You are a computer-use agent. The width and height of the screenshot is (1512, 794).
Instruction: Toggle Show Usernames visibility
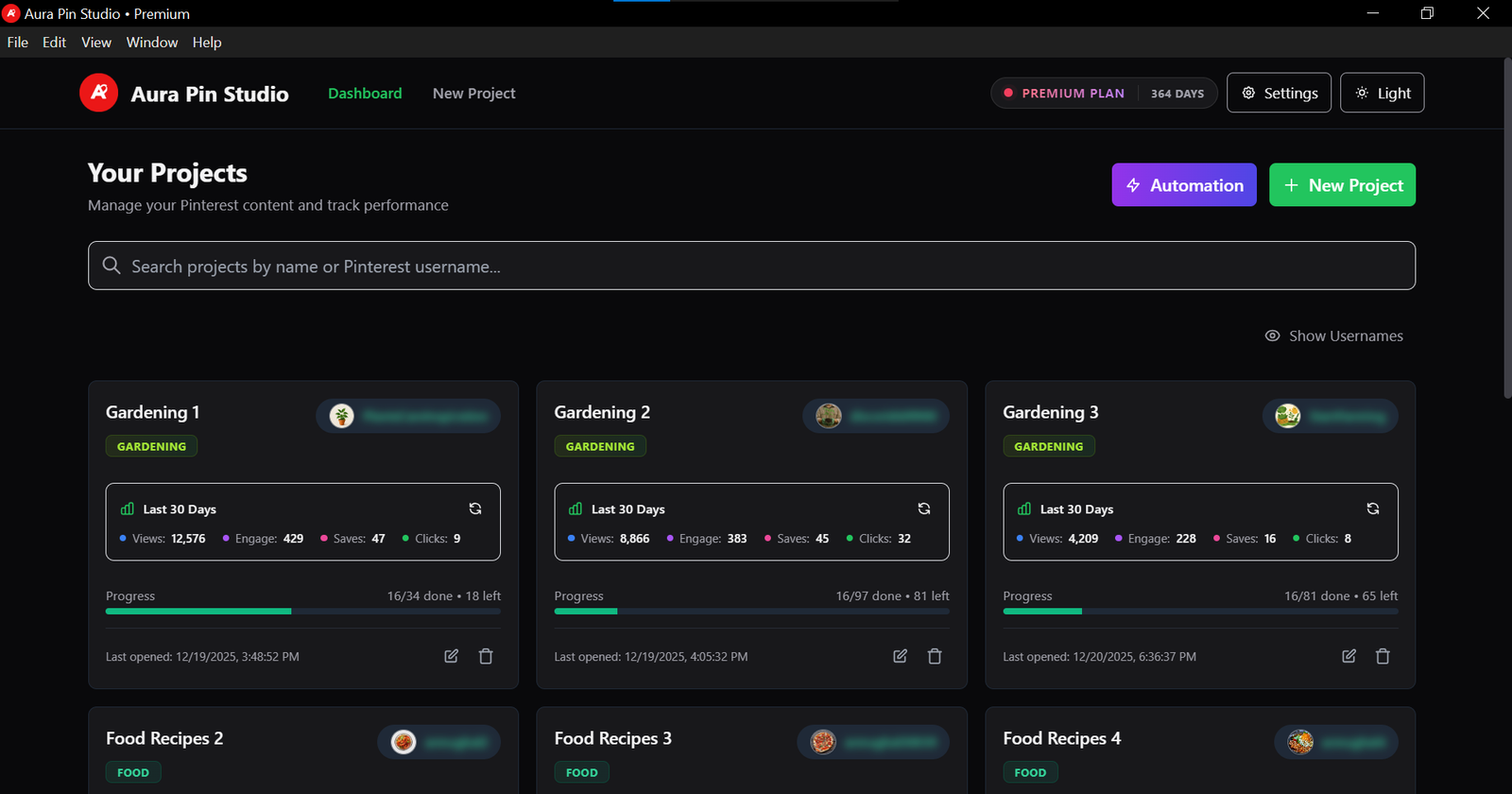coord(1334,336)
